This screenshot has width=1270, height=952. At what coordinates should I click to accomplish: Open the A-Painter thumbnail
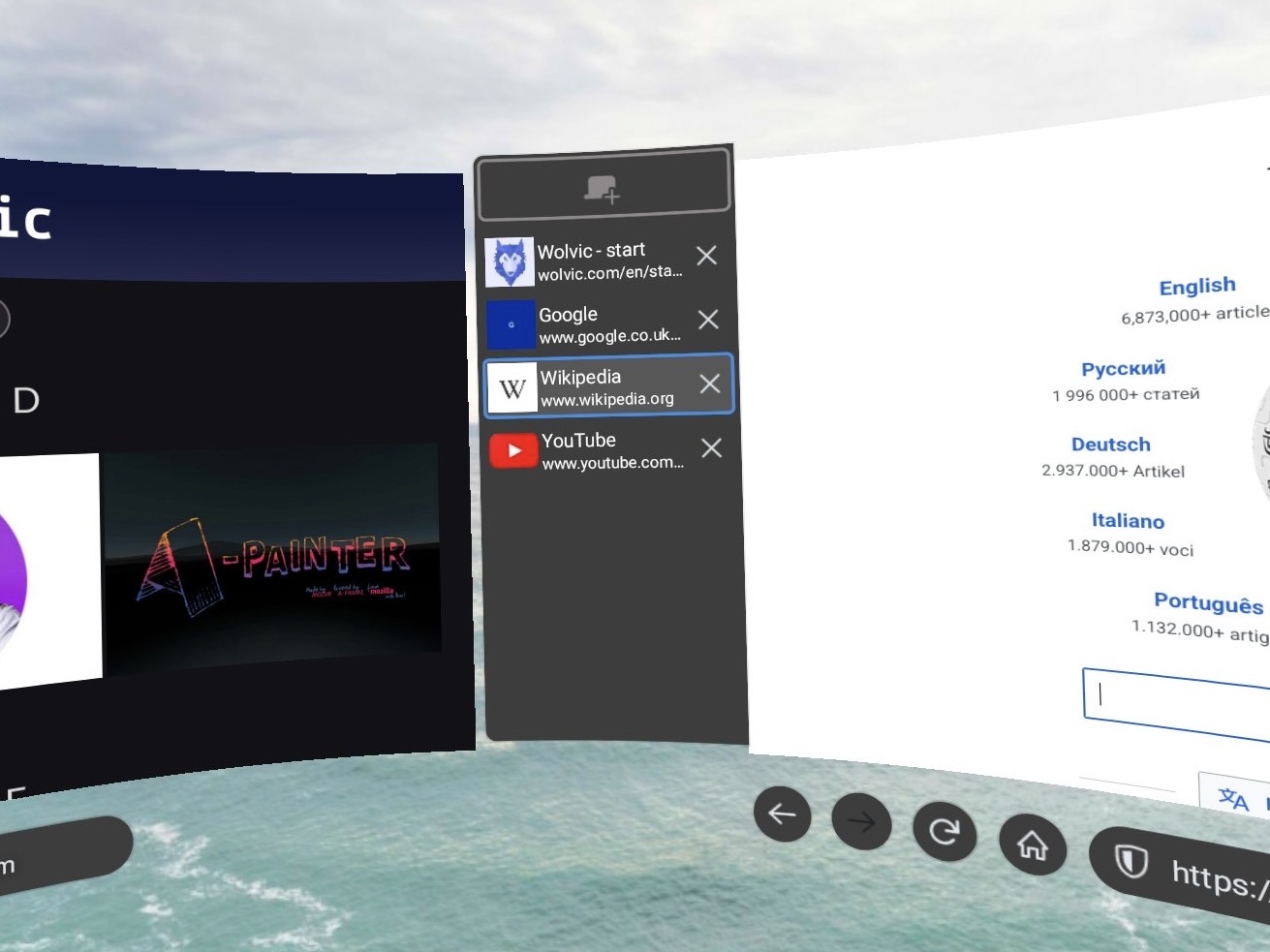tap(272, 559)
